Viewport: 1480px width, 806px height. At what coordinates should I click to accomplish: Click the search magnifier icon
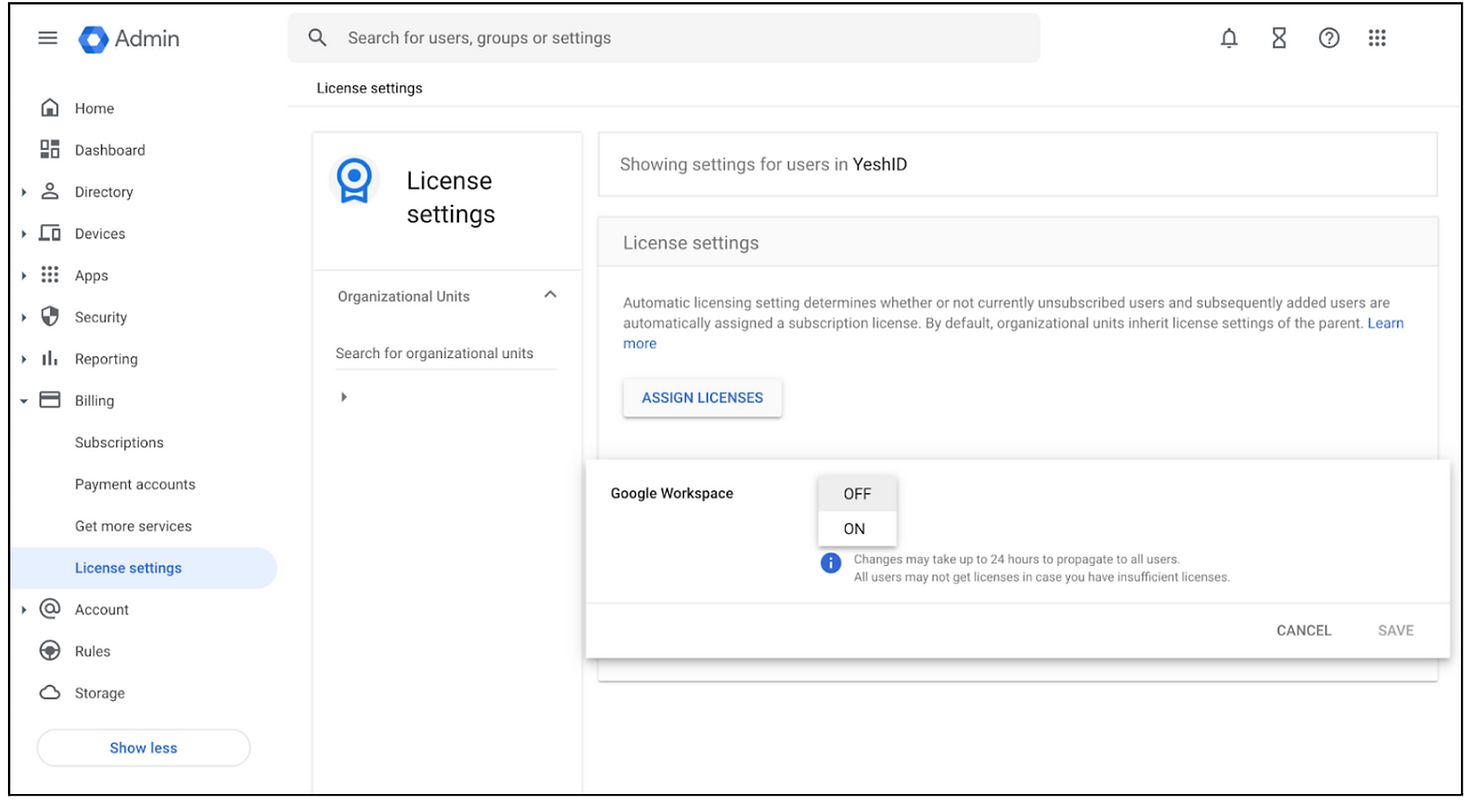coord(318,38)
